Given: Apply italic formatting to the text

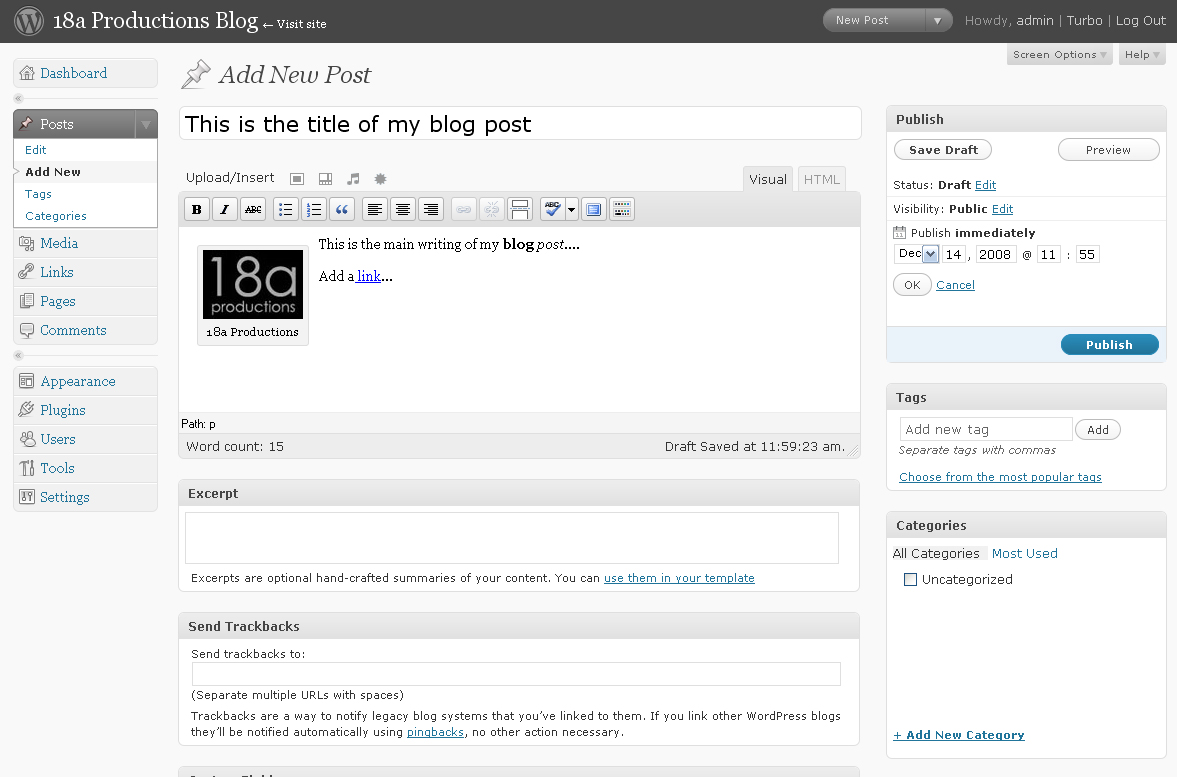Looking at the screenshot, I should tap(224, 209).
